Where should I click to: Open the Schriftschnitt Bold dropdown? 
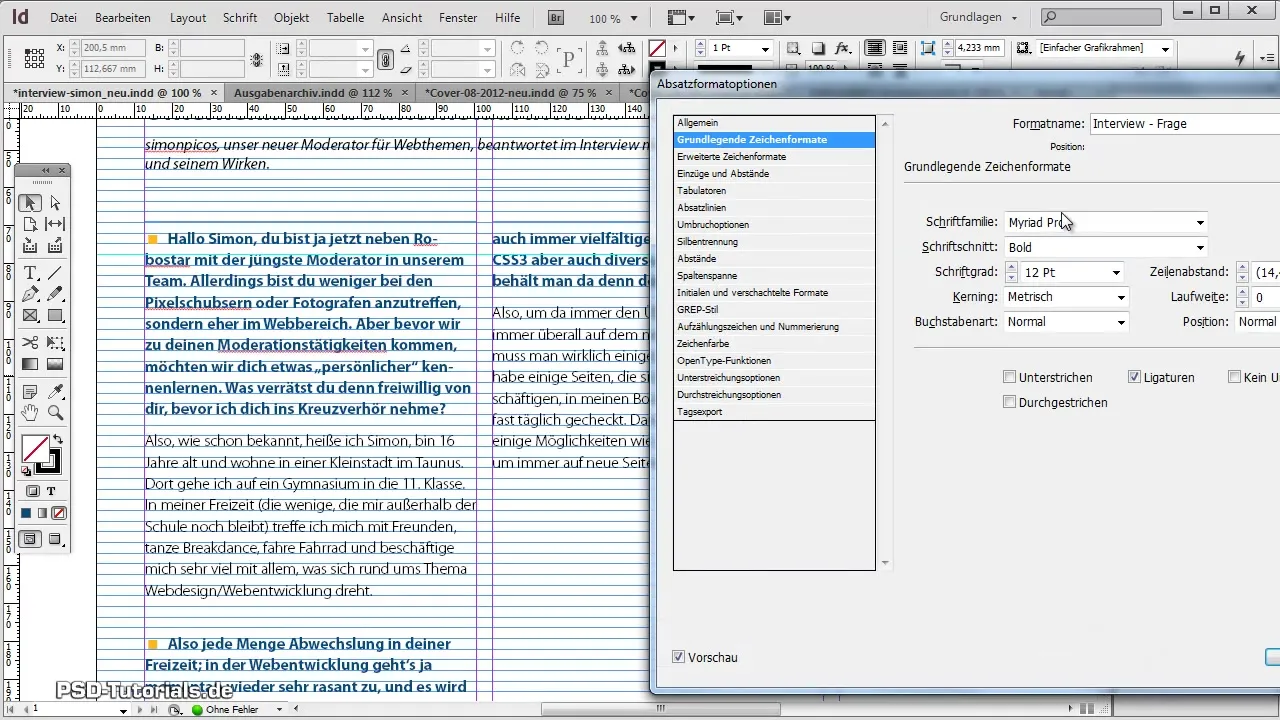point(1105,247)
